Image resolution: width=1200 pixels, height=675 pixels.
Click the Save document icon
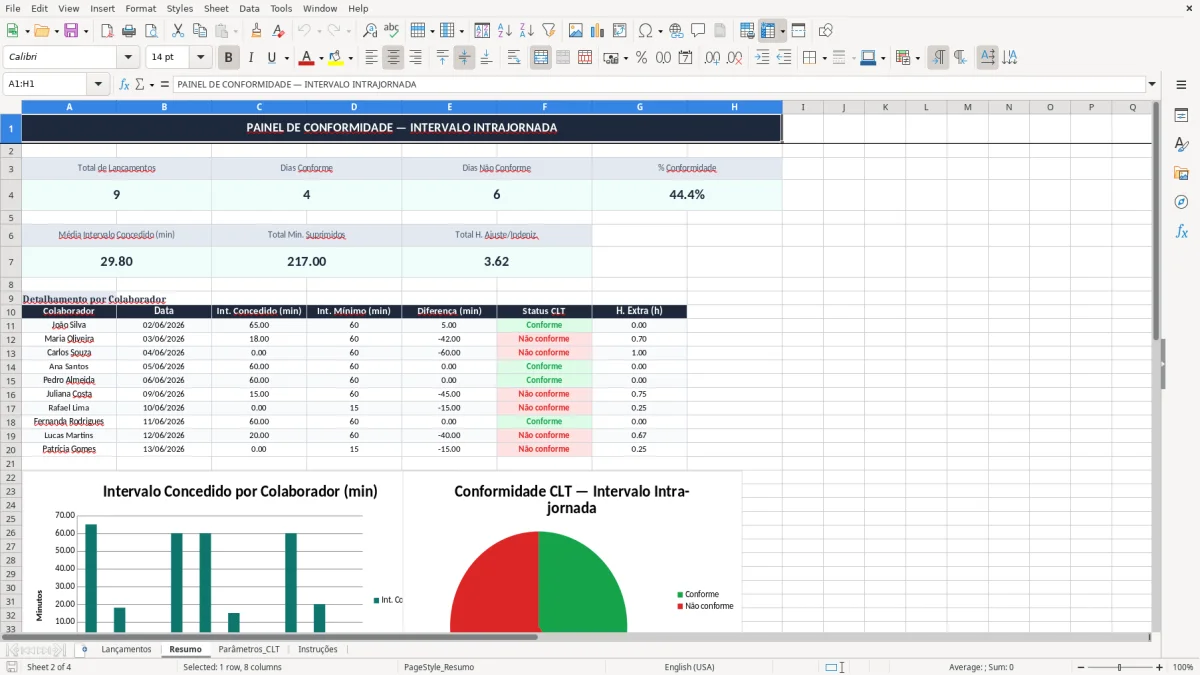70,31
